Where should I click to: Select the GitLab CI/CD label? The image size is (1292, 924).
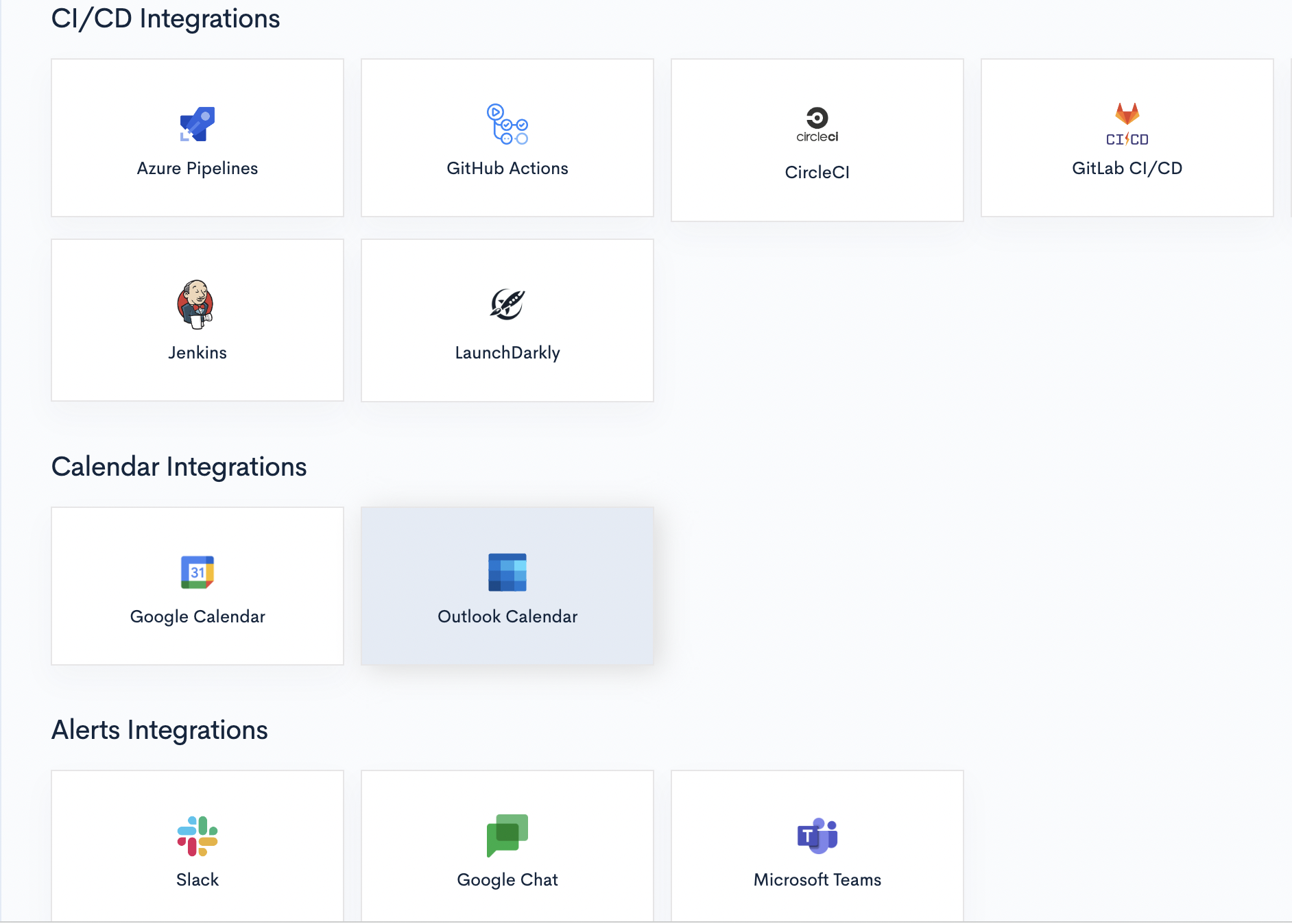1127,169
